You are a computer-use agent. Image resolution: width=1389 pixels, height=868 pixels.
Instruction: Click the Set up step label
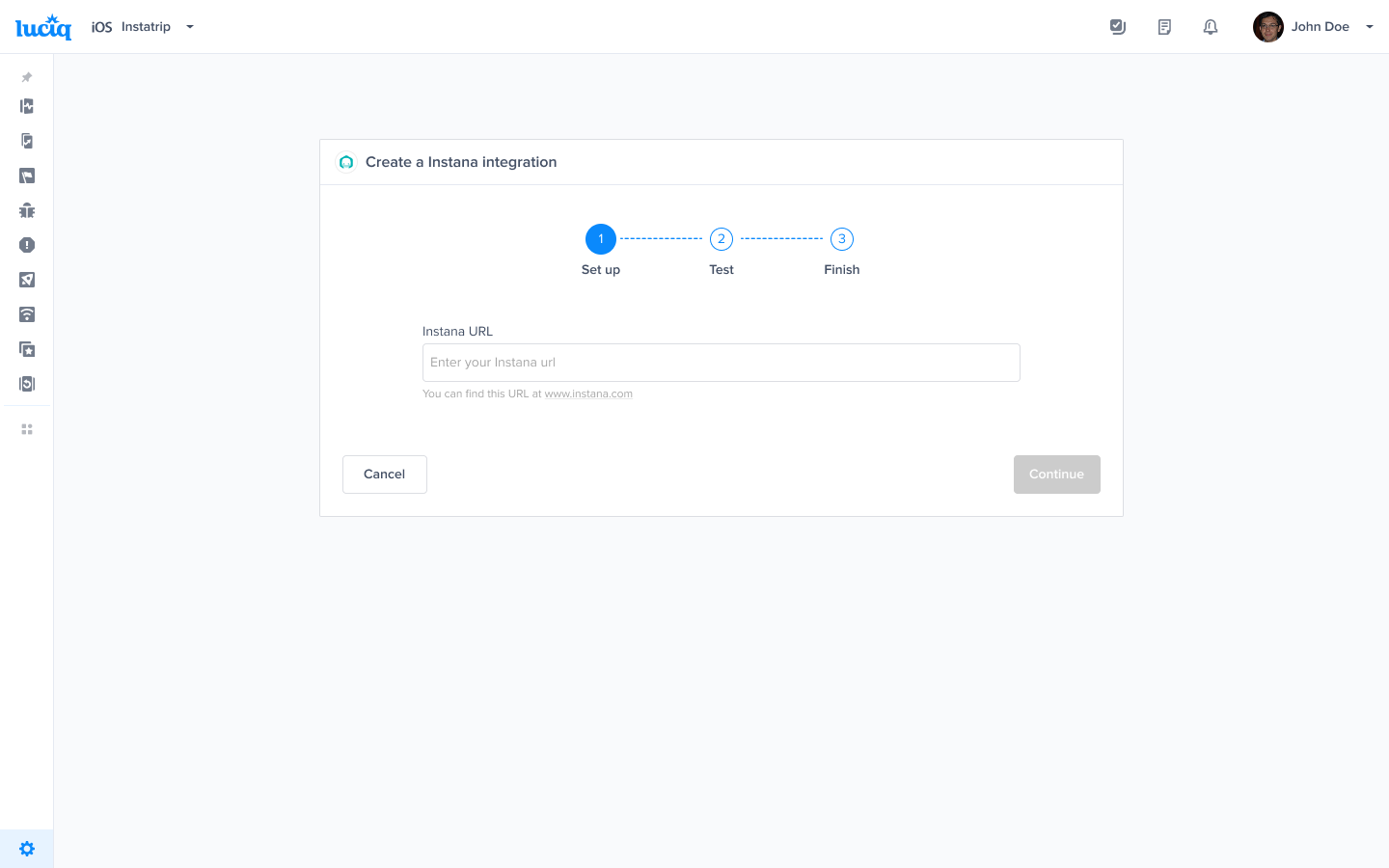coord(601,270)
